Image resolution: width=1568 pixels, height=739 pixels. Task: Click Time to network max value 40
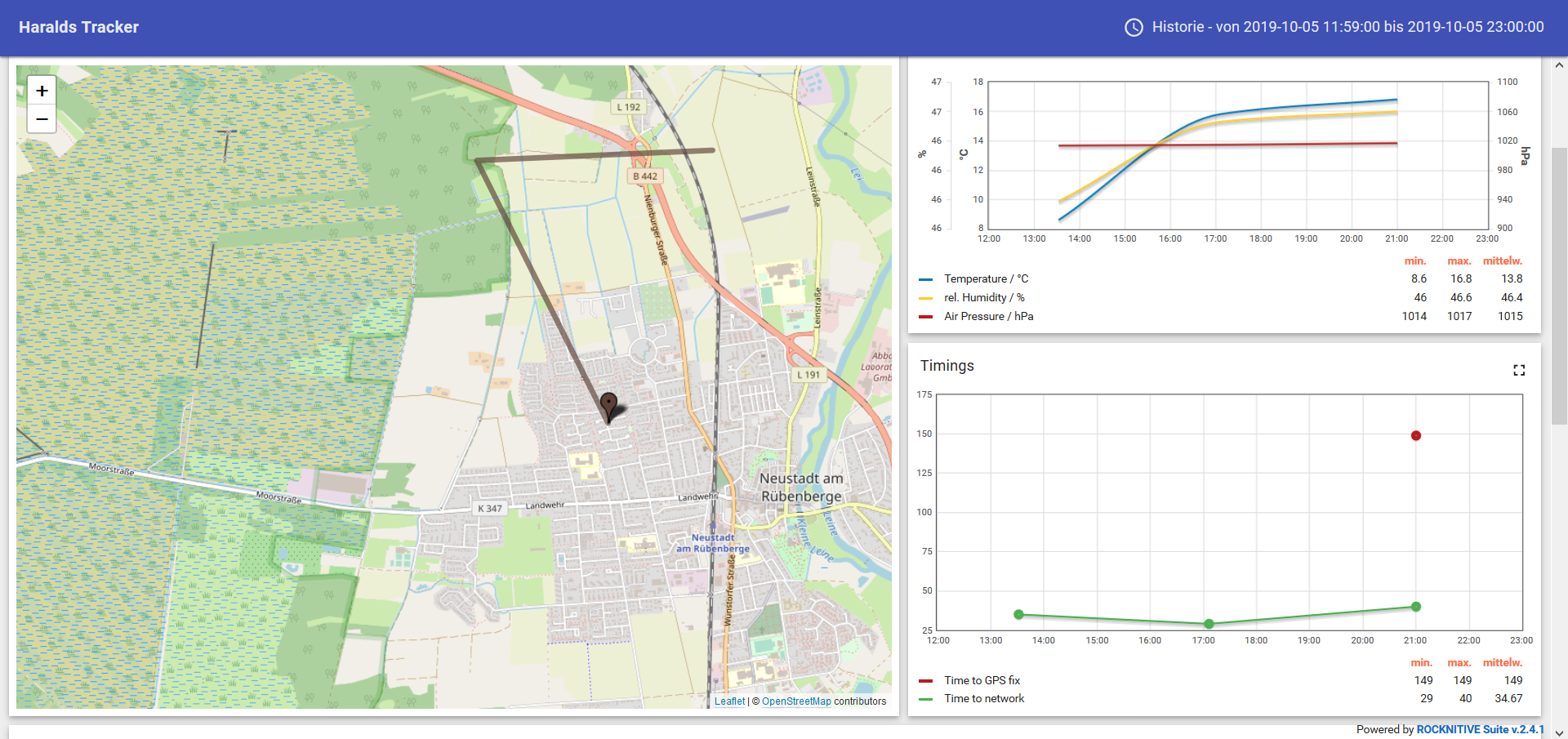pyautogui.click(x=1466, y=698)
